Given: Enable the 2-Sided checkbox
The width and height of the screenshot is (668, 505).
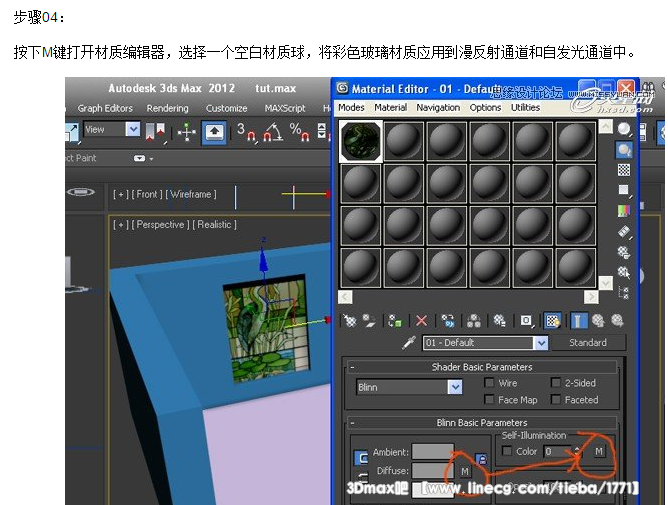Looking at the screenshot, I should (556, 383).
